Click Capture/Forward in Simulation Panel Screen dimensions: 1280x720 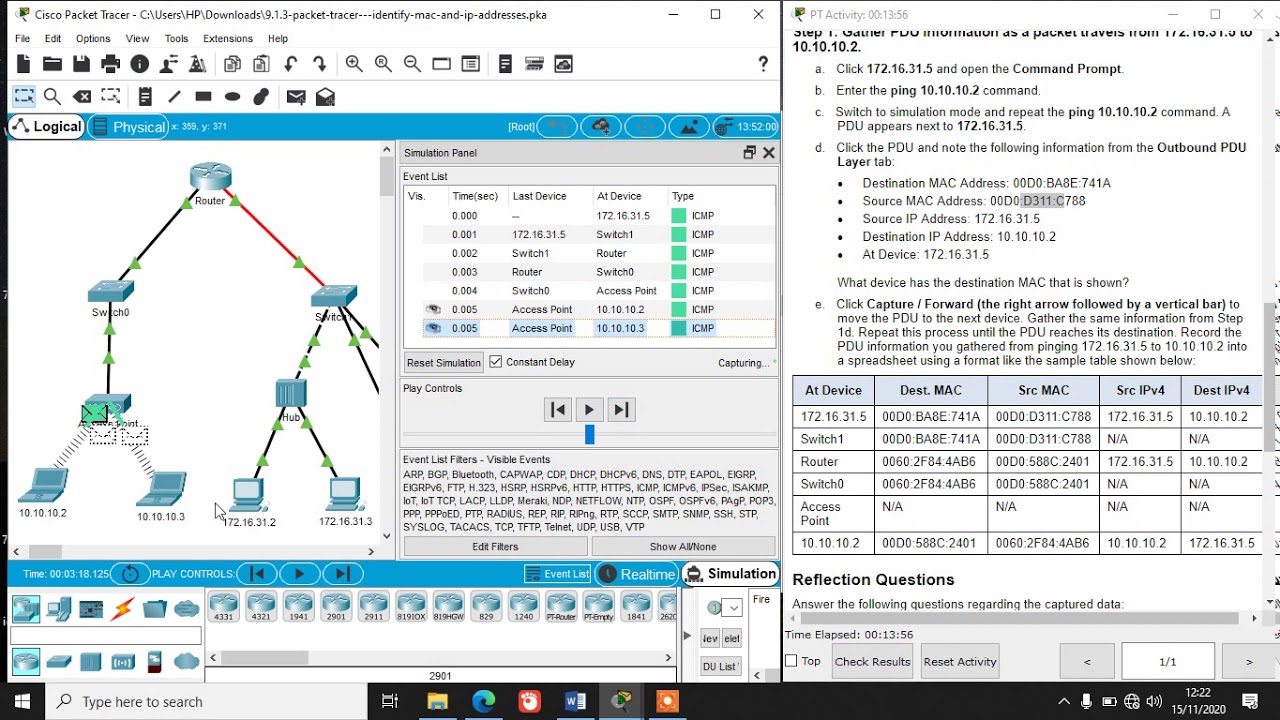point(621,409)
